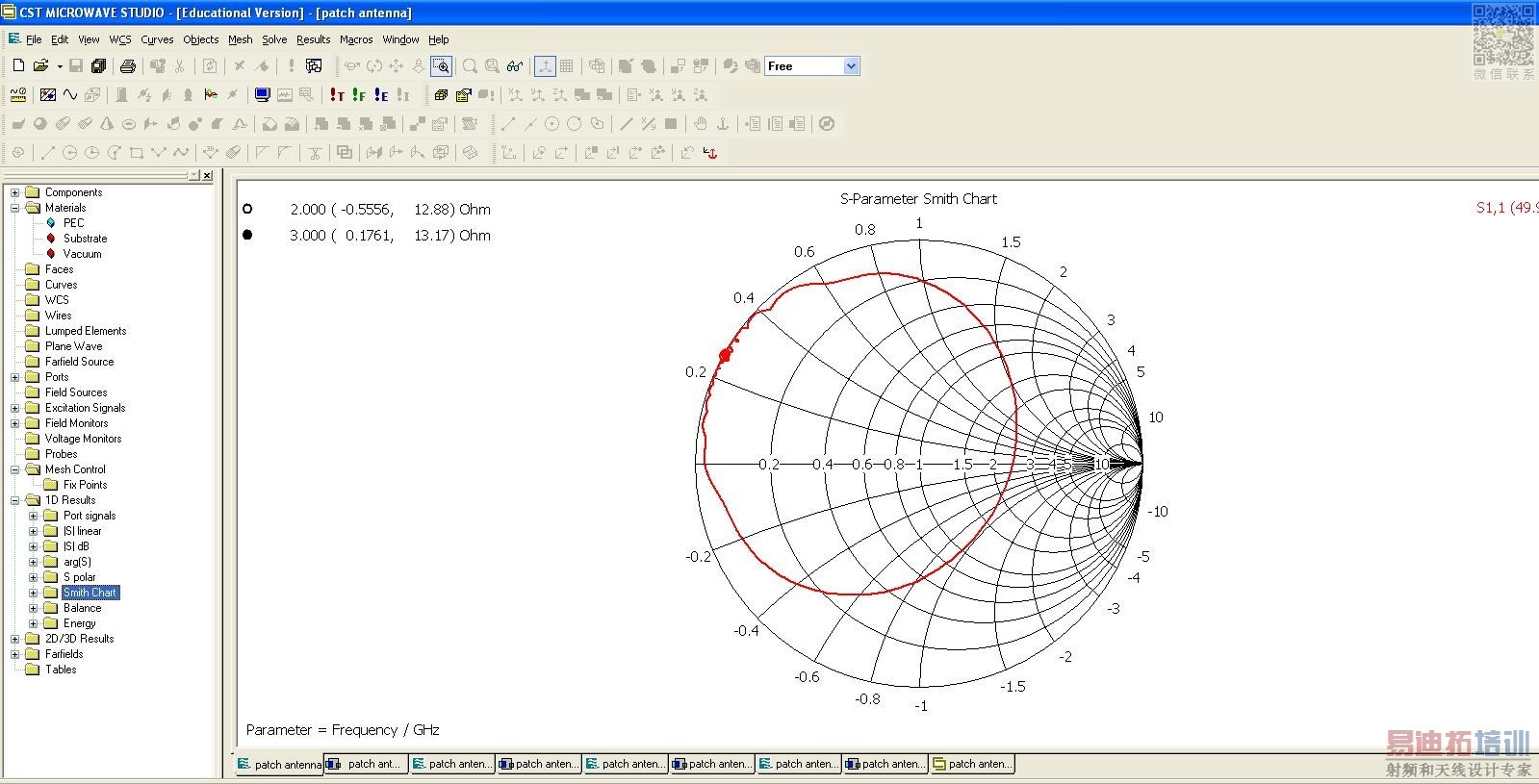Select the 'patch ant...' second window tab
Viewport: 1539px width, 784px height.
tap(366, 764)
